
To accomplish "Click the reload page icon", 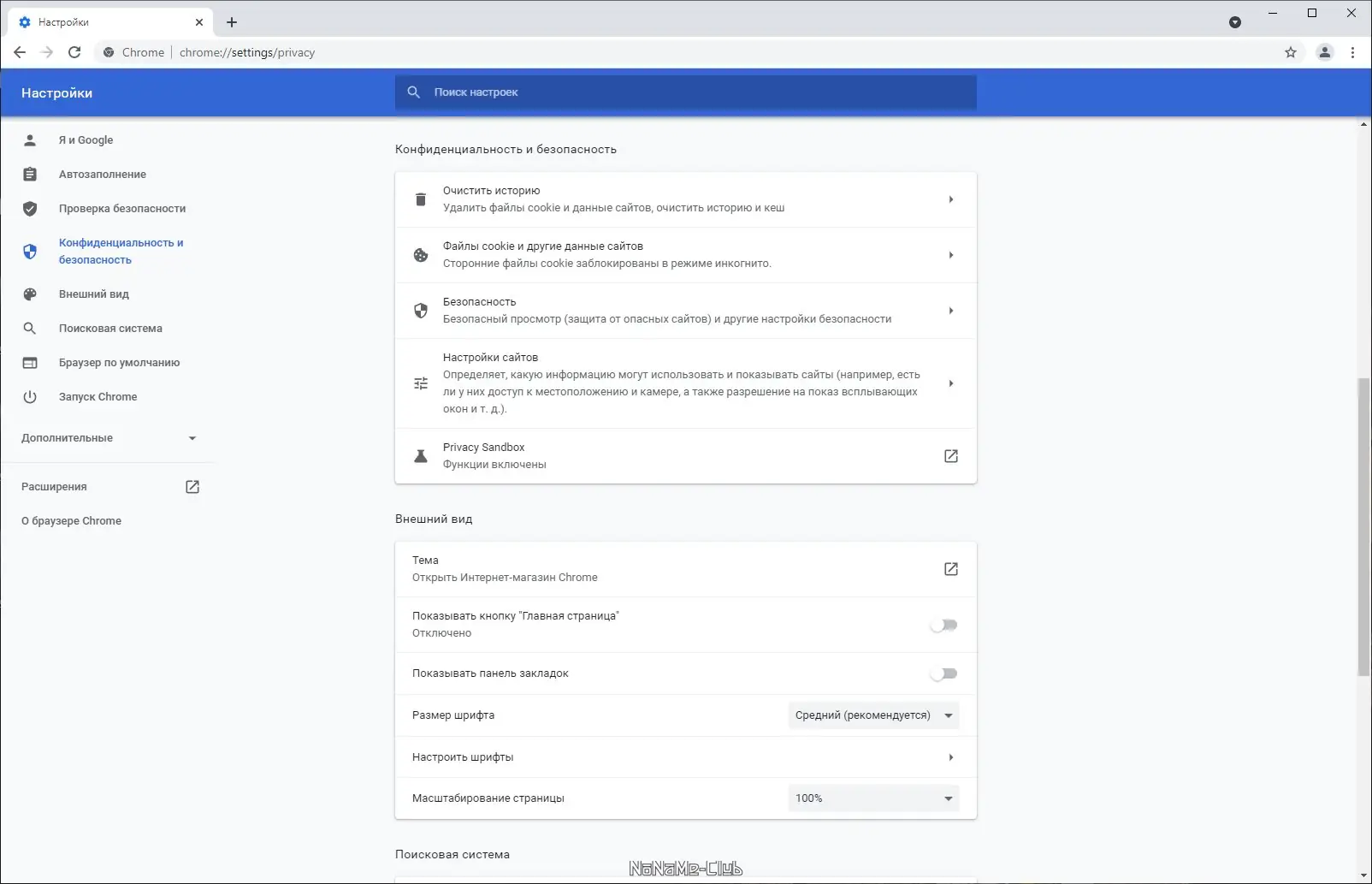I will pyautogui.click(x=74, y=52).
